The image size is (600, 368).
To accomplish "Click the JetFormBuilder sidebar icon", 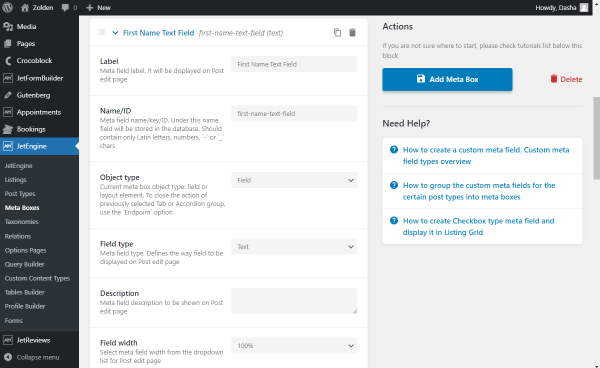I will (x=8, y=78).
